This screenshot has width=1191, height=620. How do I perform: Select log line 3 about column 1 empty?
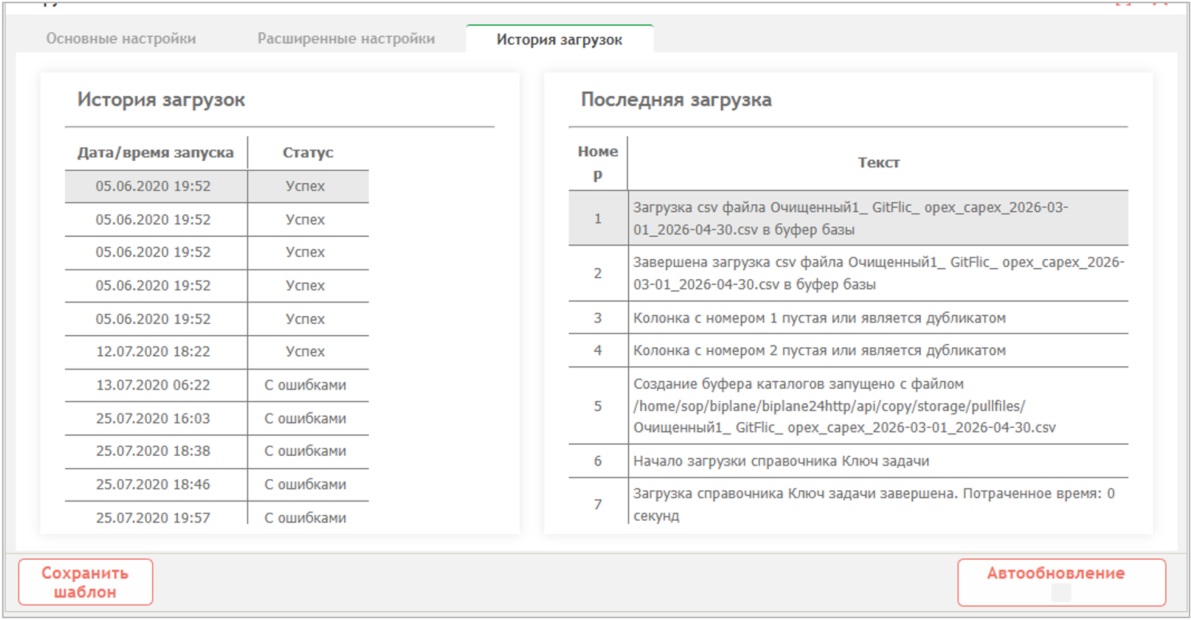pos(848,318)
